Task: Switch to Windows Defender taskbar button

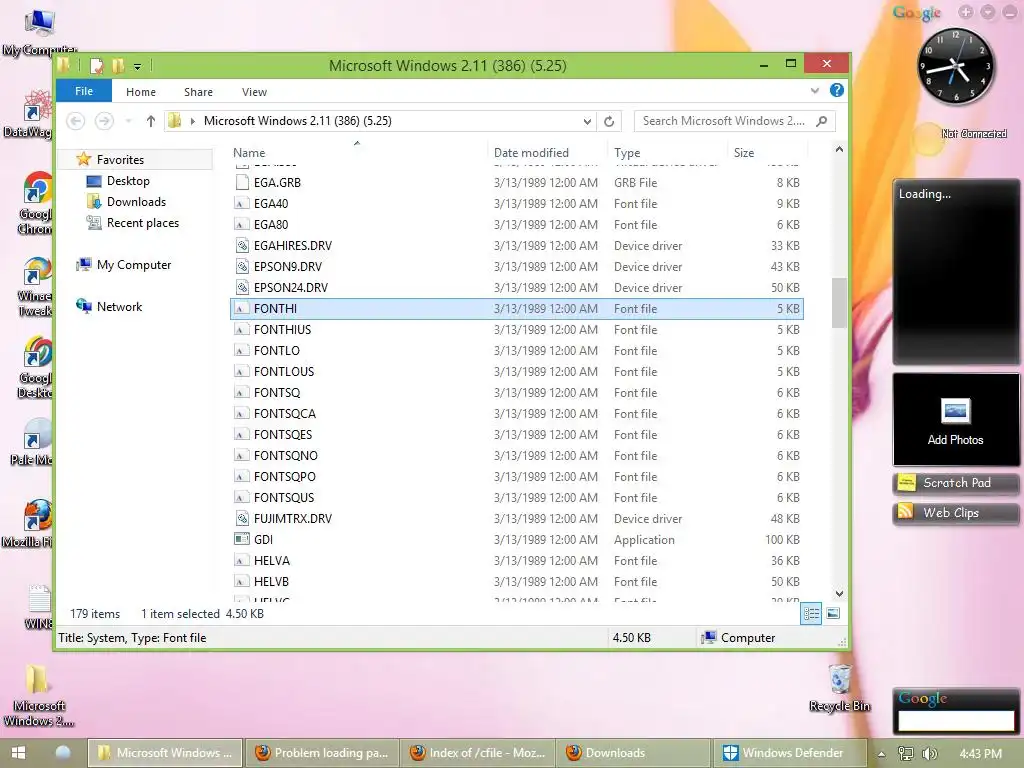Action: (790, 753)
